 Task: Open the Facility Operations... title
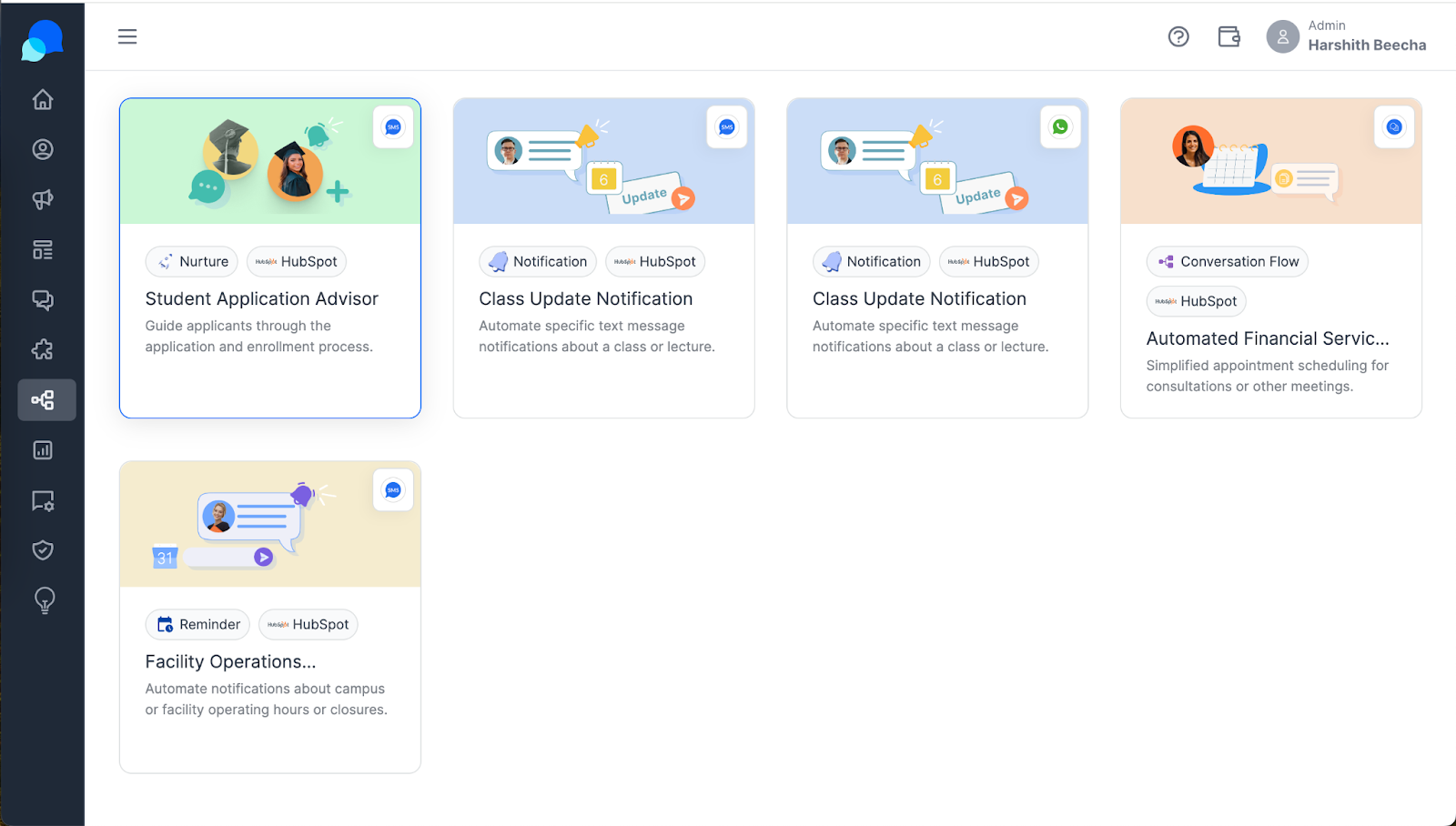coord(231,661)
